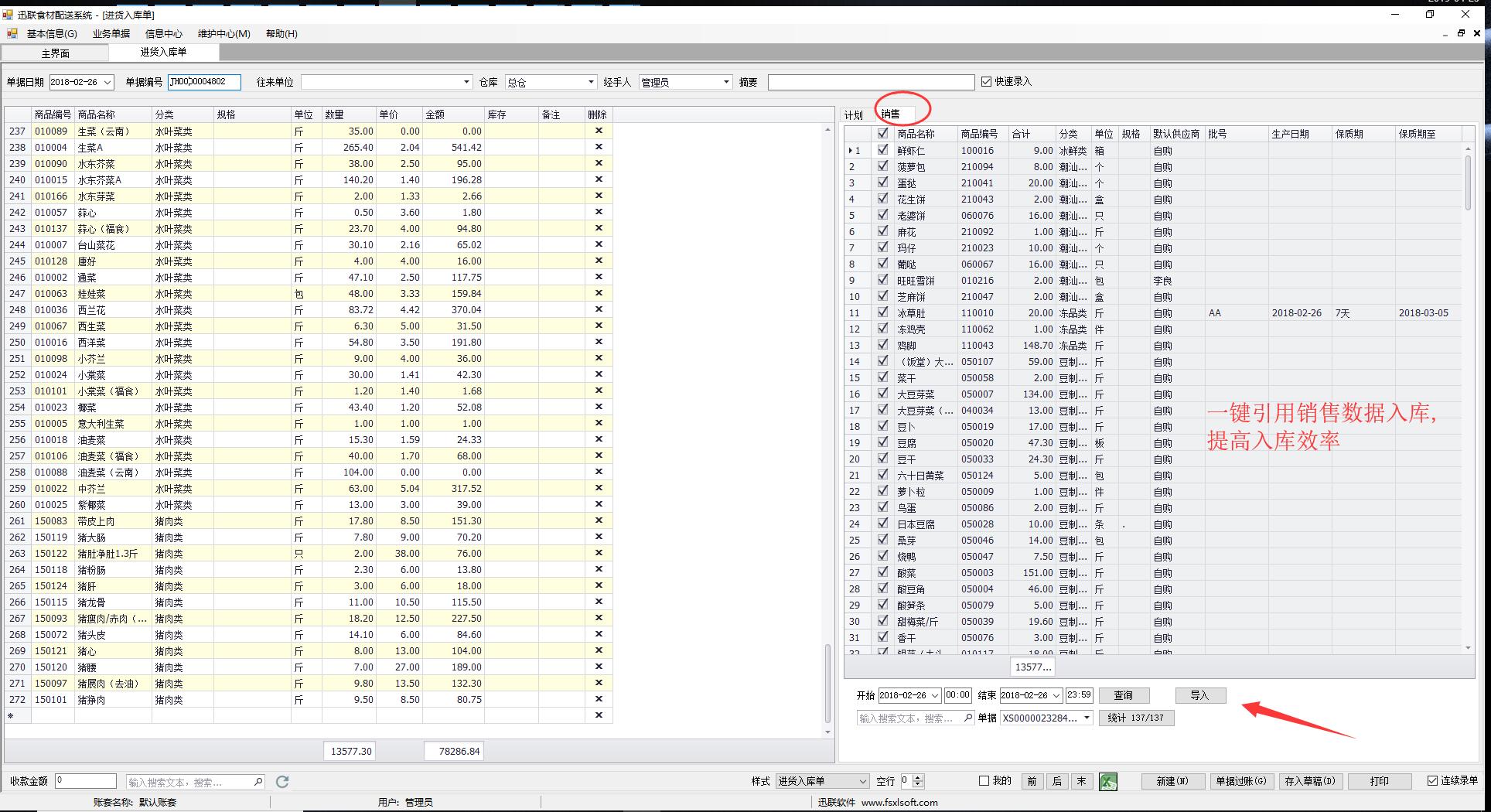This screenshot has width=1491, height=812.
Task: Delete row 237 生菜(云南) with its X icon
Action: coord(598,131)
